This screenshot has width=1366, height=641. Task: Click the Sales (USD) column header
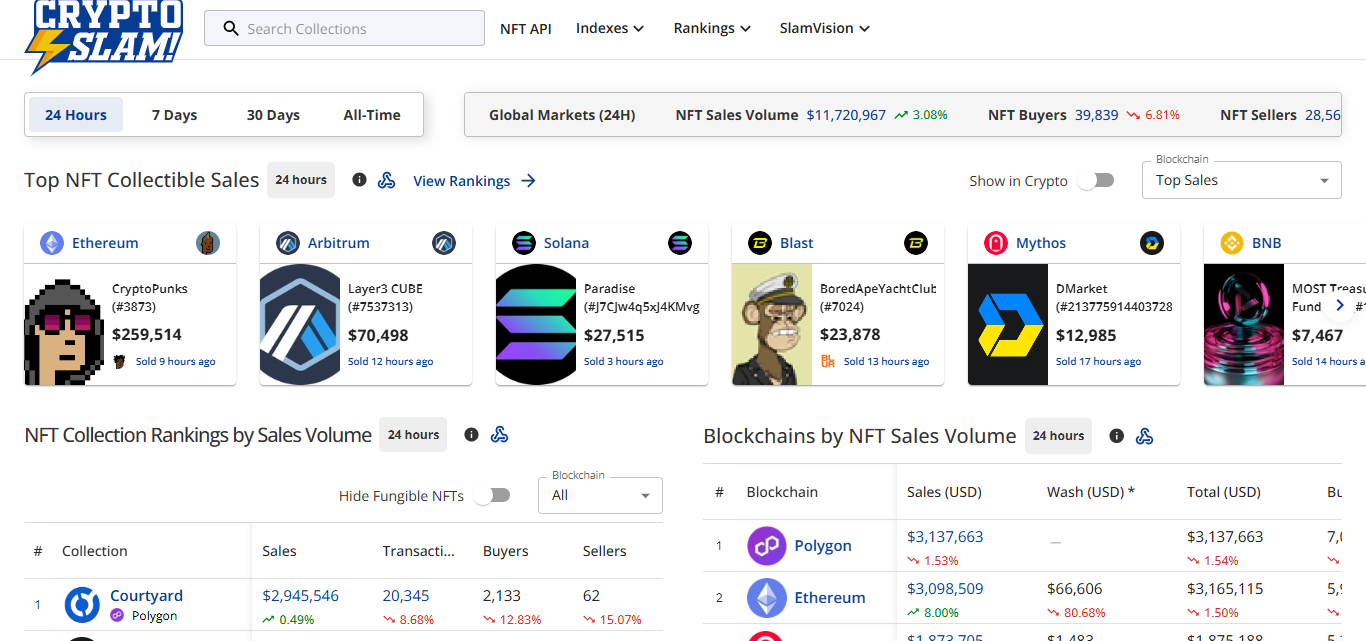pos(944,492)
